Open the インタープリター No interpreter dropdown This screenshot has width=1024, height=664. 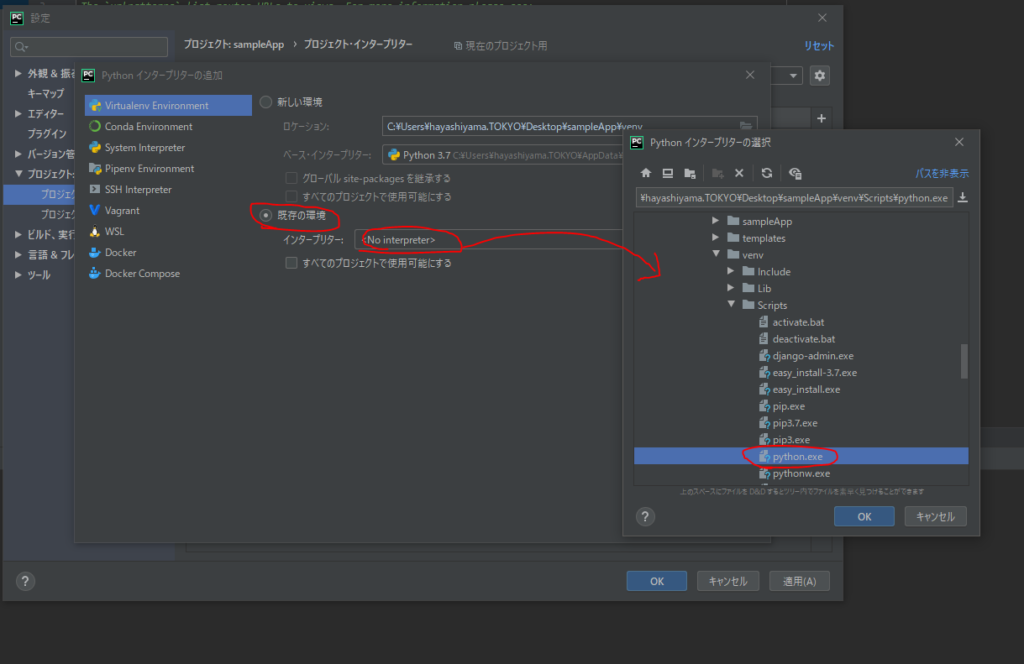click(x=488, y=240)
